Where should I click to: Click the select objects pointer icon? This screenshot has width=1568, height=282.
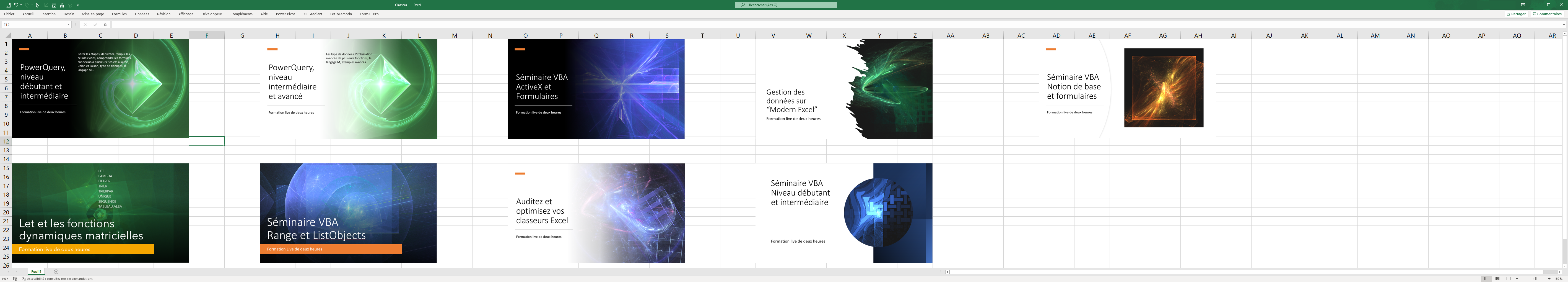pyautogui.click(x=37, y=5)
